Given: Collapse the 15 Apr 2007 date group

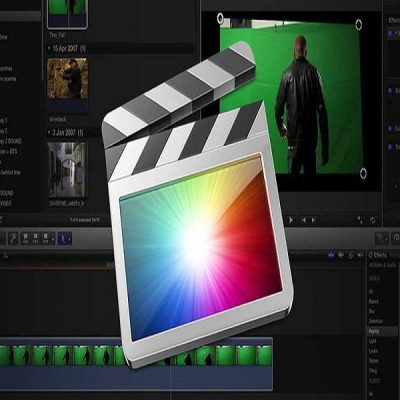Looking at the screenshot, I should pos(49,49).
